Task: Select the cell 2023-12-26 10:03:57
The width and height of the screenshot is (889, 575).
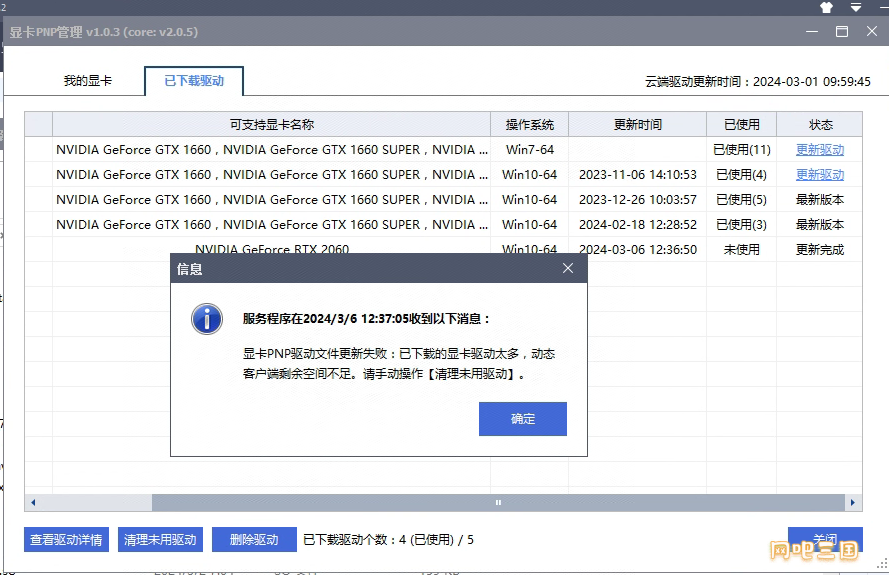Action: pos(637,200)
